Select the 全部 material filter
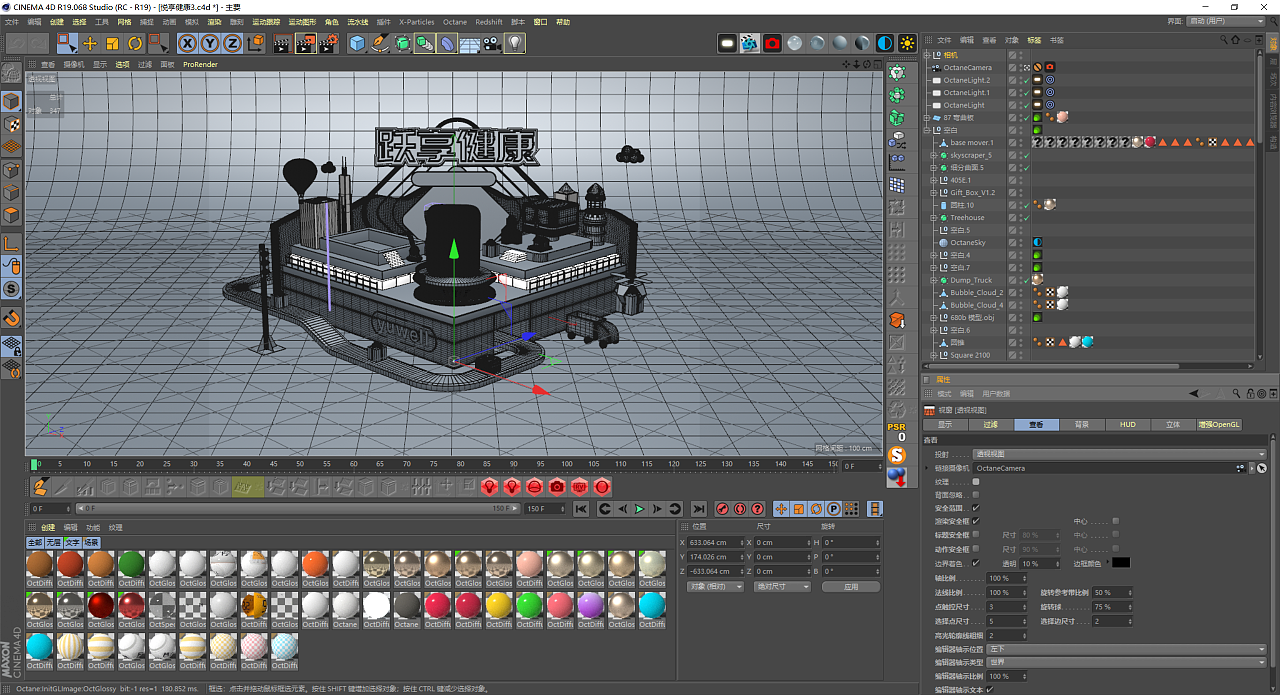 tap(35, 542)
